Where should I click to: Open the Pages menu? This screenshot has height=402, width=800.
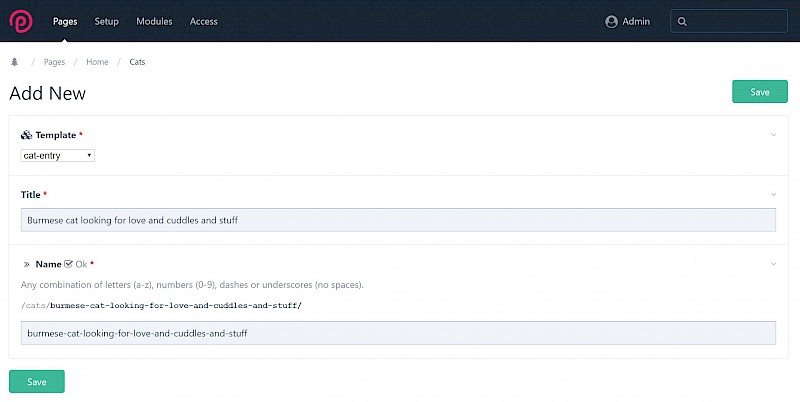point(65,21)
